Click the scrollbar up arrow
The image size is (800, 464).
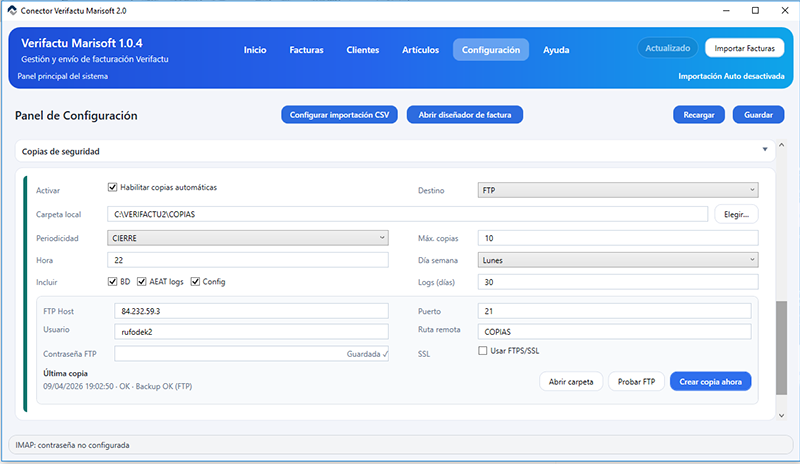(781, 145)
